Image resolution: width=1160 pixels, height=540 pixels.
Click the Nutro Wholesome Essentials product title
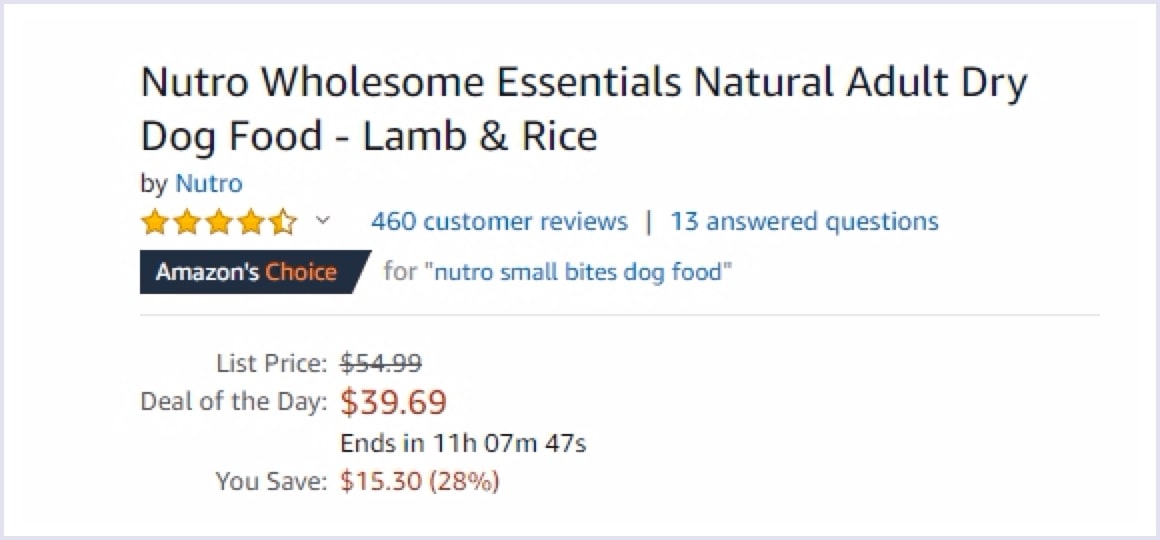coord(583,108)
